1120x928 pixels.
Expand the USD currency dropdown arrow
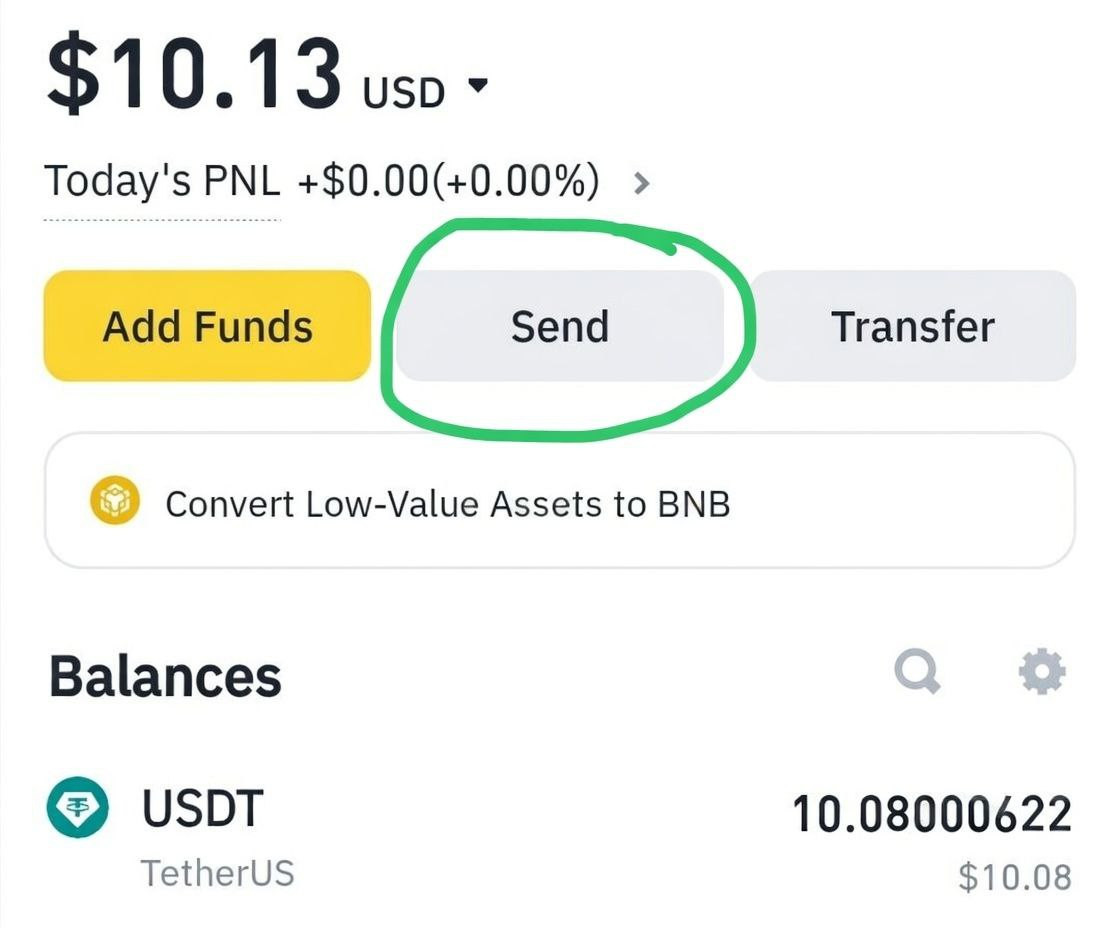(478, 86)
